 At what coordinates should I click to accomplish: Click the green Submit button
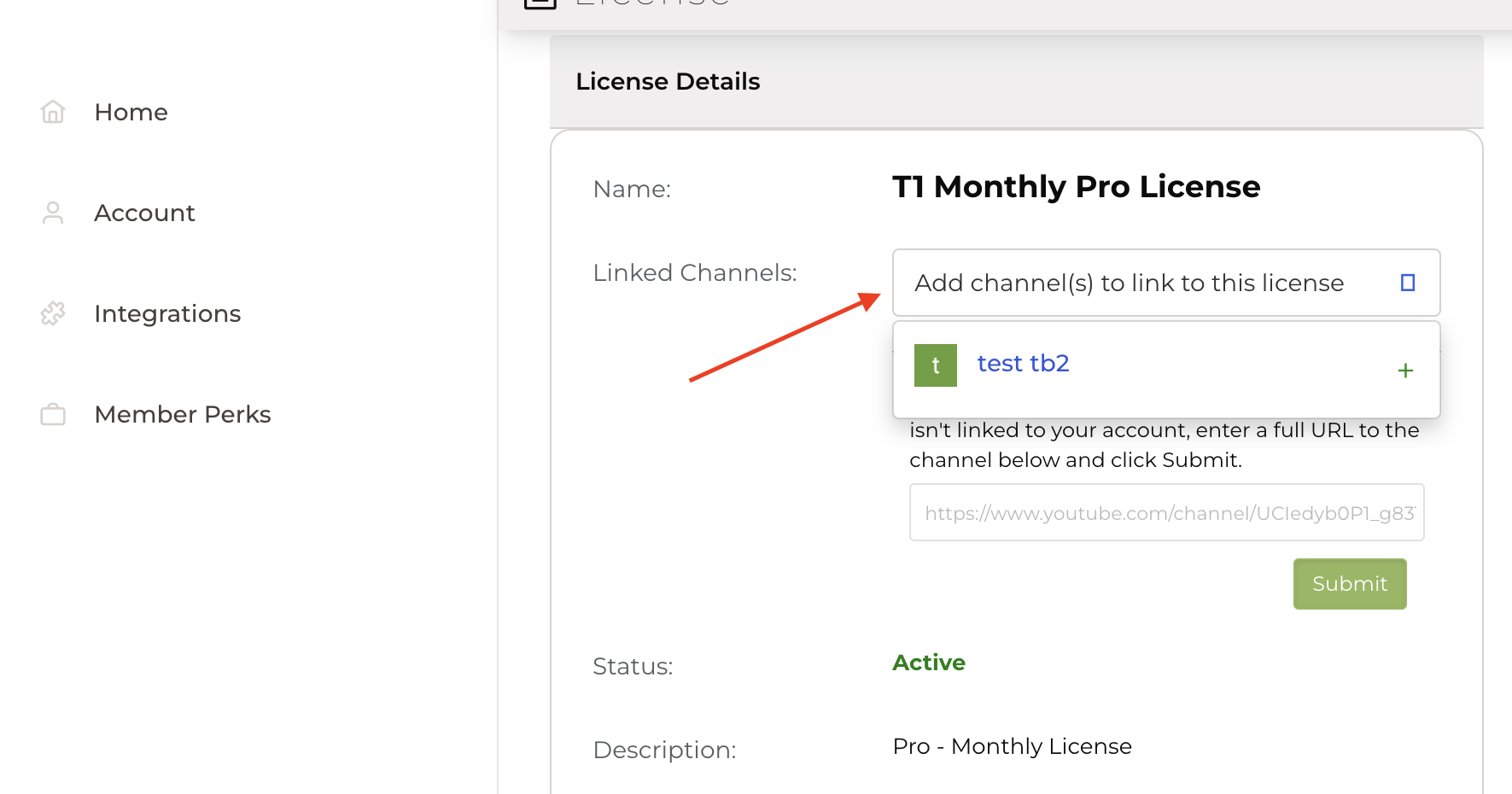click(1350, 584)
